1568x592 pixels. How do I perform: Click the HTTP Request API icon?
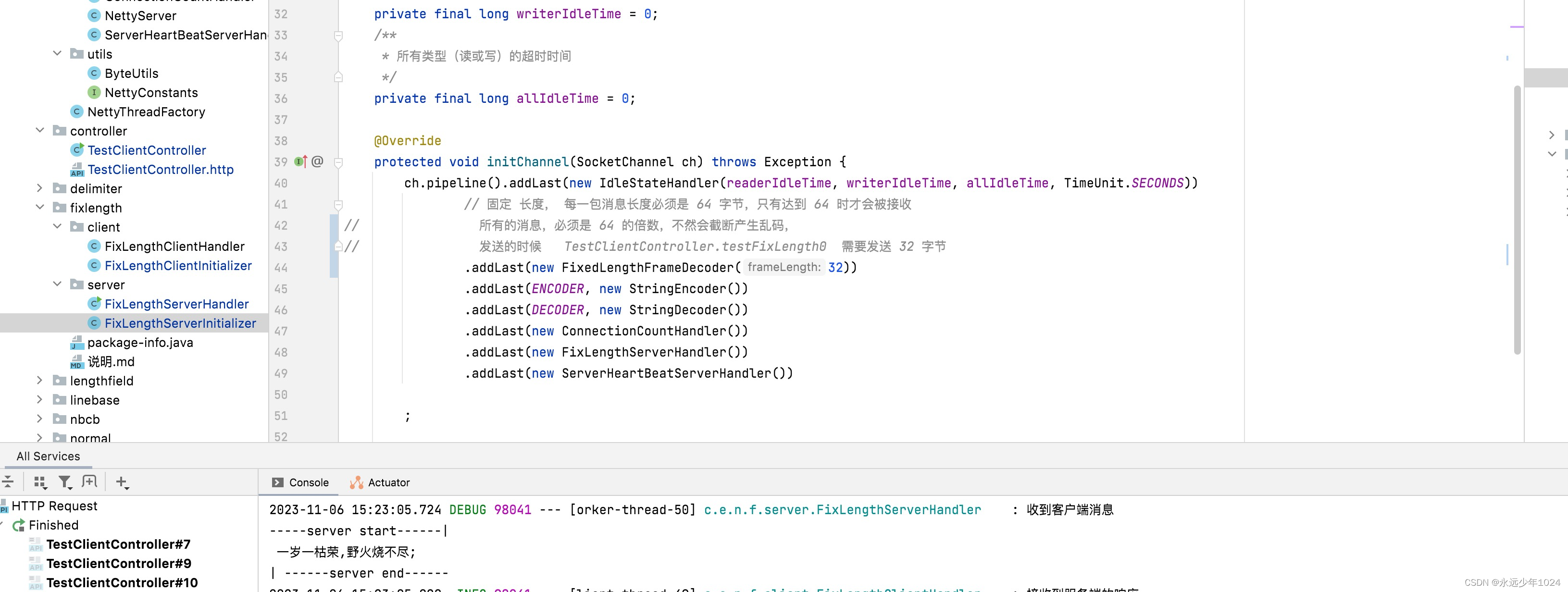(4, 506)
